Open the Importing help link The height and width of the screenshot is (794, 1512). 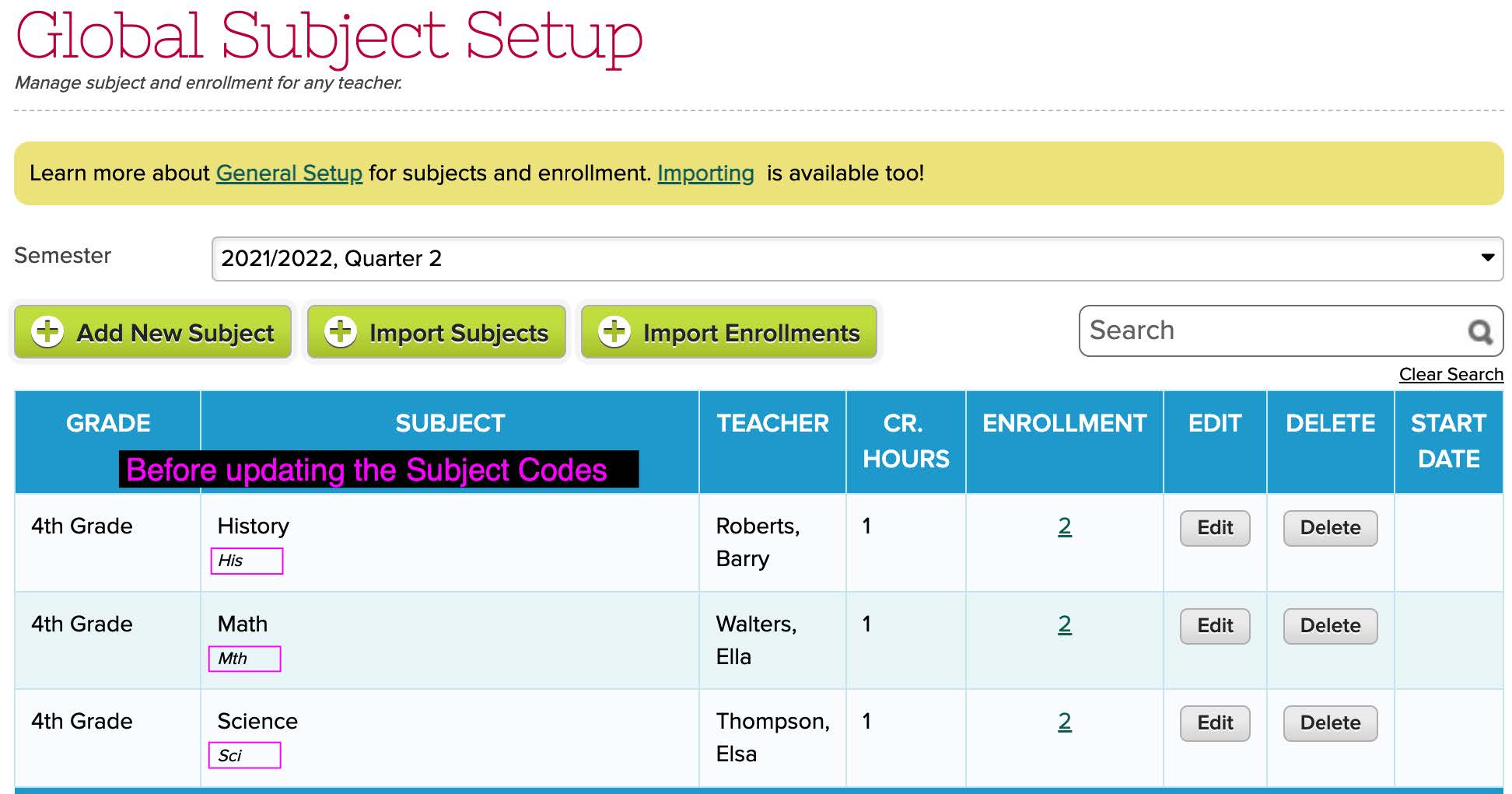tap(705, 173)
